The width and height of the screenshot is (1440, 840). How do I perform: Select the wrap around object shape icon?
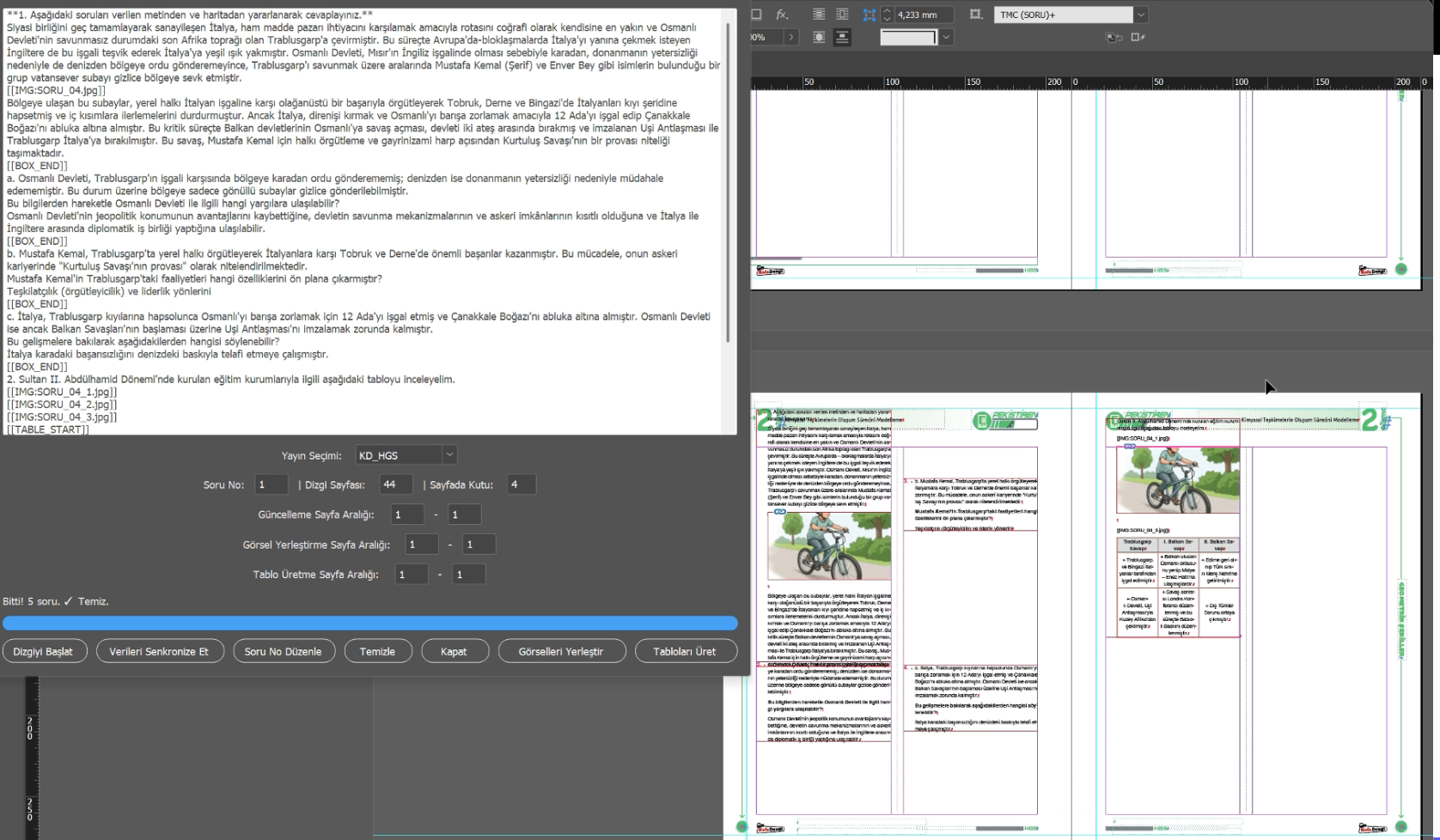819,37
